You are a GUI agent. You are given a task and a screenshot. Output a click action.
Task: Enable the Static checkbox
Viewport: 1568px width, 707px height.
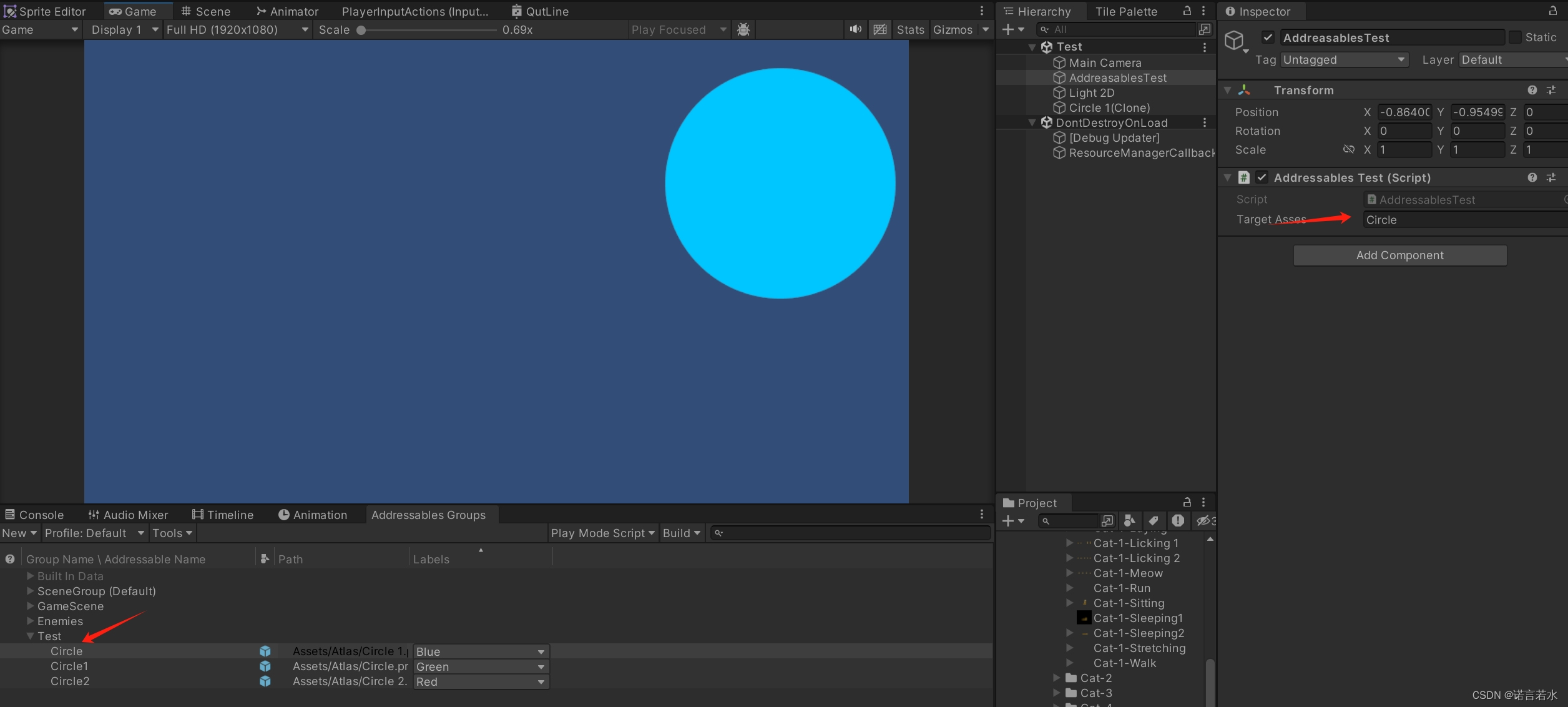click(x=1515, y=37)
